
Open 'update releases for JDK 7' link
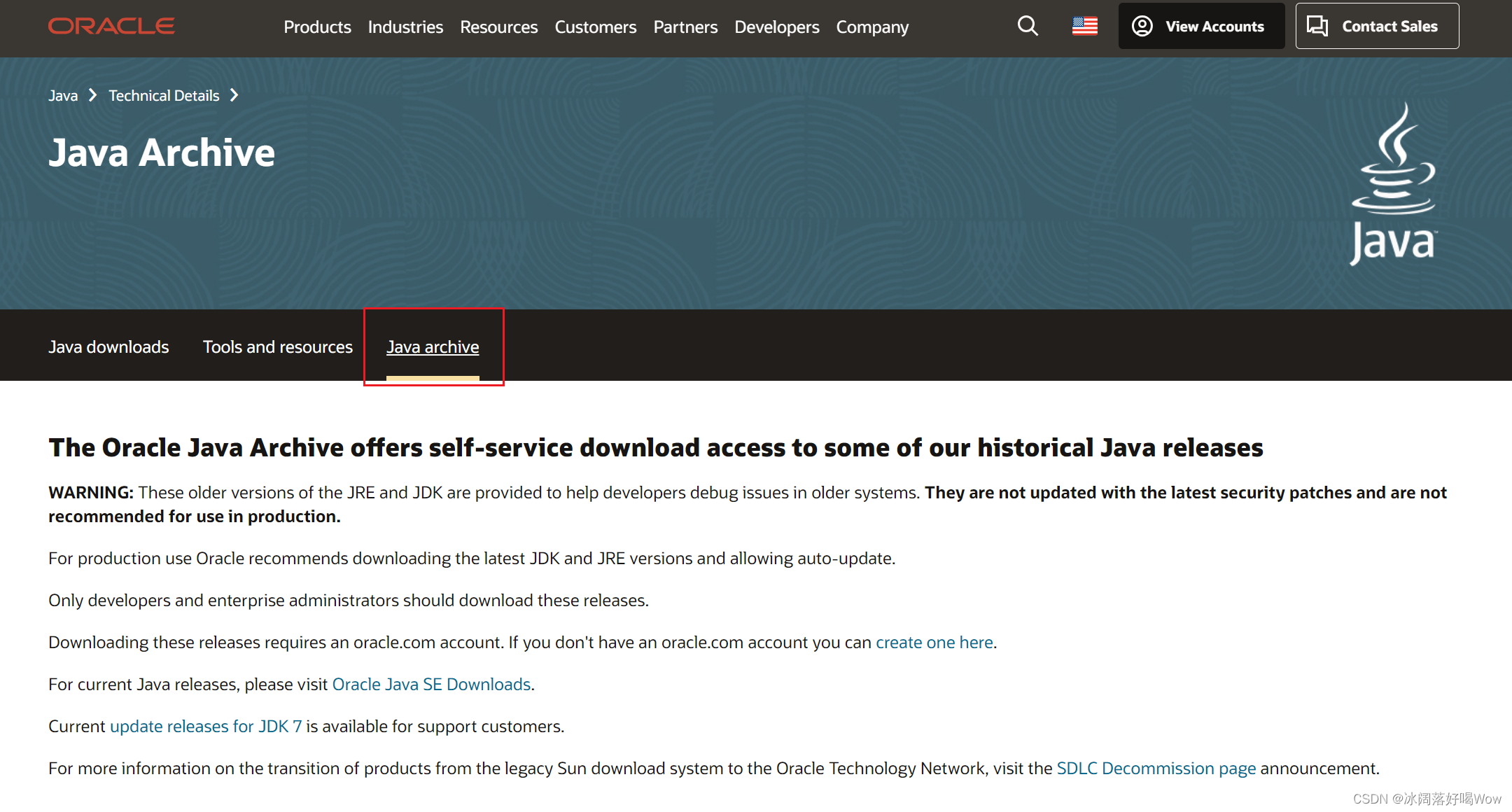pyautogui.click(x=206, y=727)
